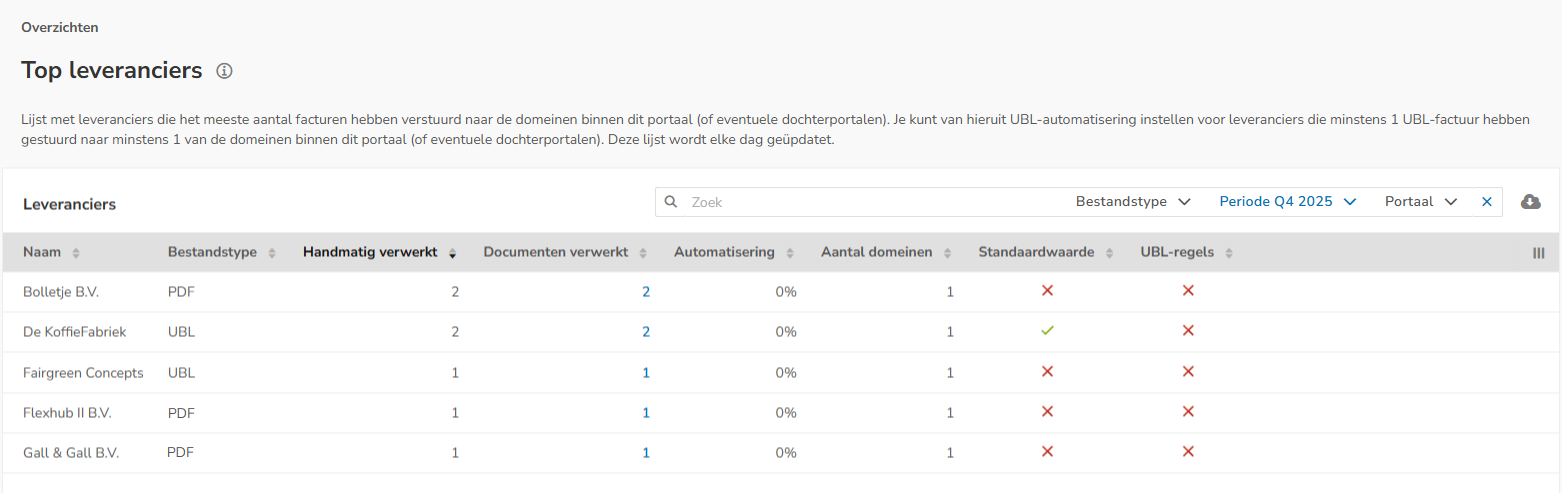Open the Bestandstype filter dropdown

(1133, 202)
